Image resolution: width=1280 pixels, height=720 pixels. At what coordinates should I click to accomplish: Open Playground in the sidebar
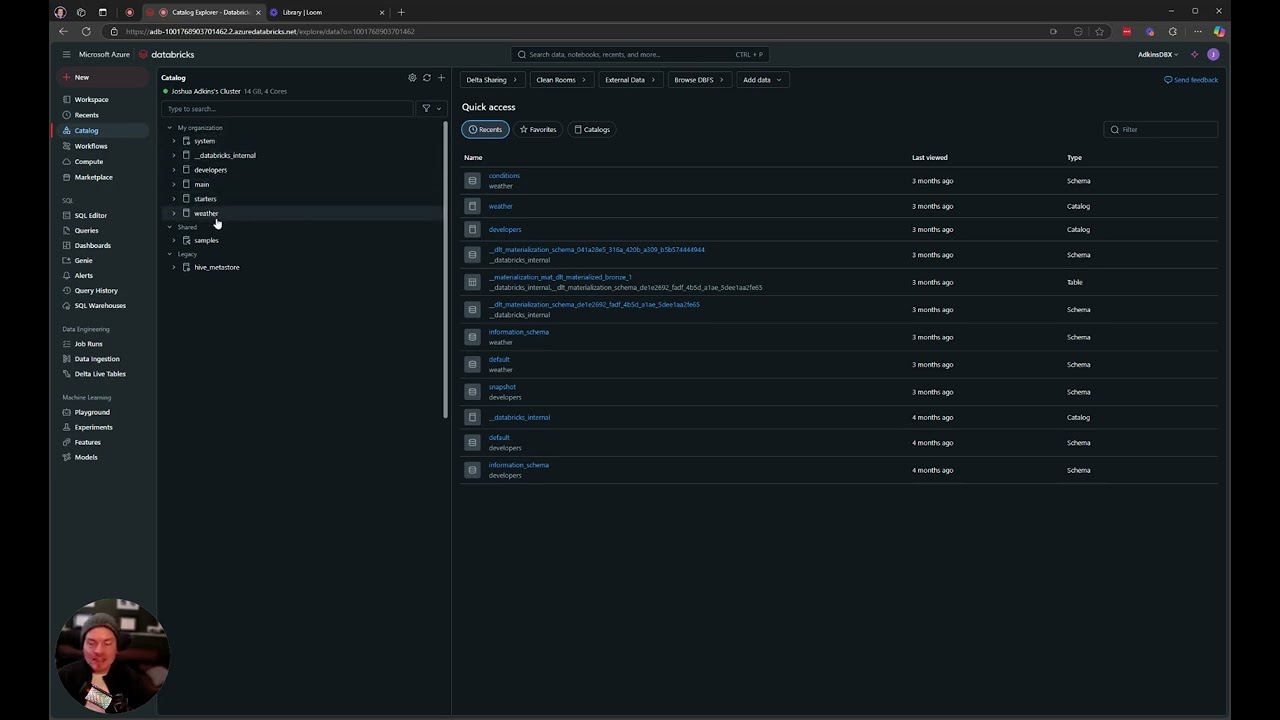[92, 412]
